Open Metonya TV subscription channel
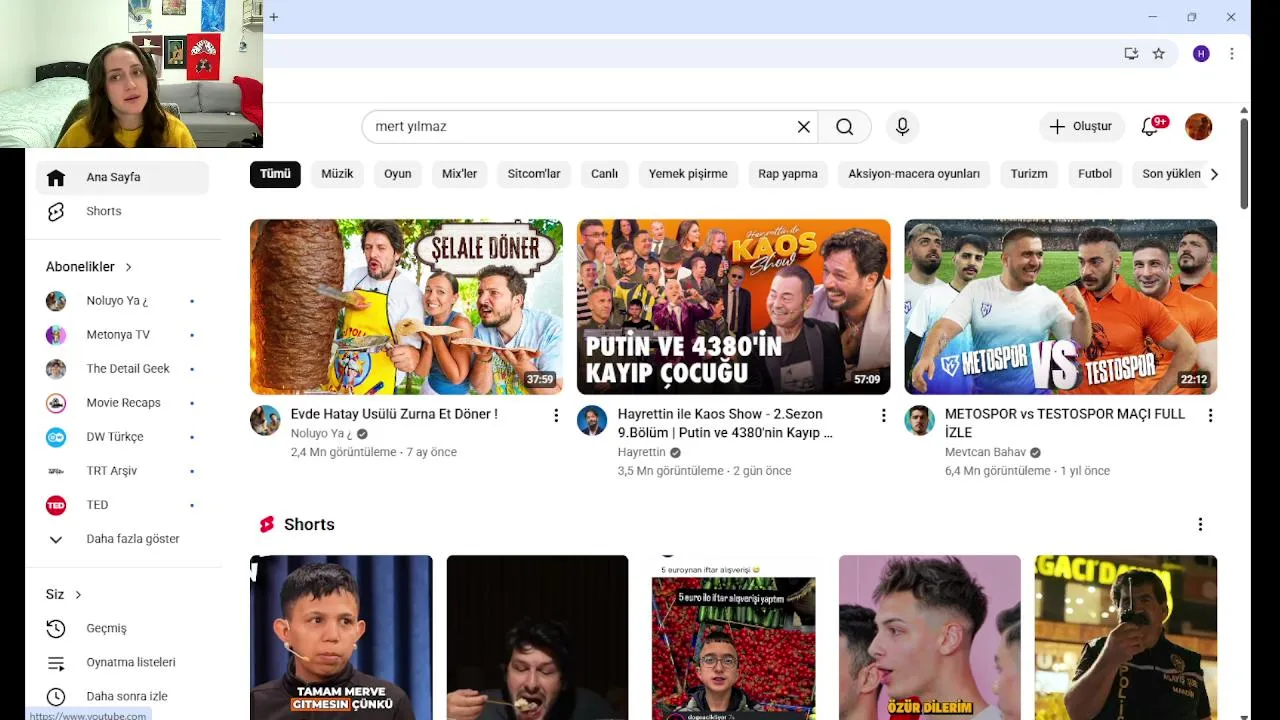 point(123,335)
